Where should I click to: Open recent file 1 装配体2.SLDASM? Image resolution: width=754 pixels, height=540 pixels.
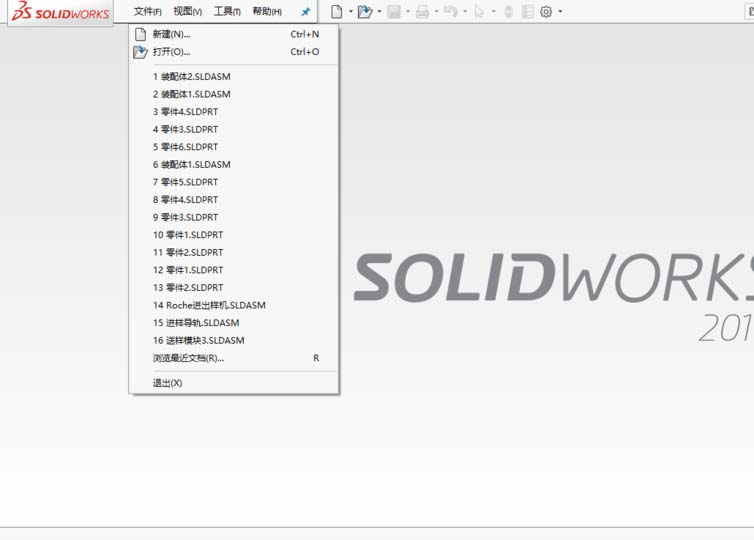234,77
